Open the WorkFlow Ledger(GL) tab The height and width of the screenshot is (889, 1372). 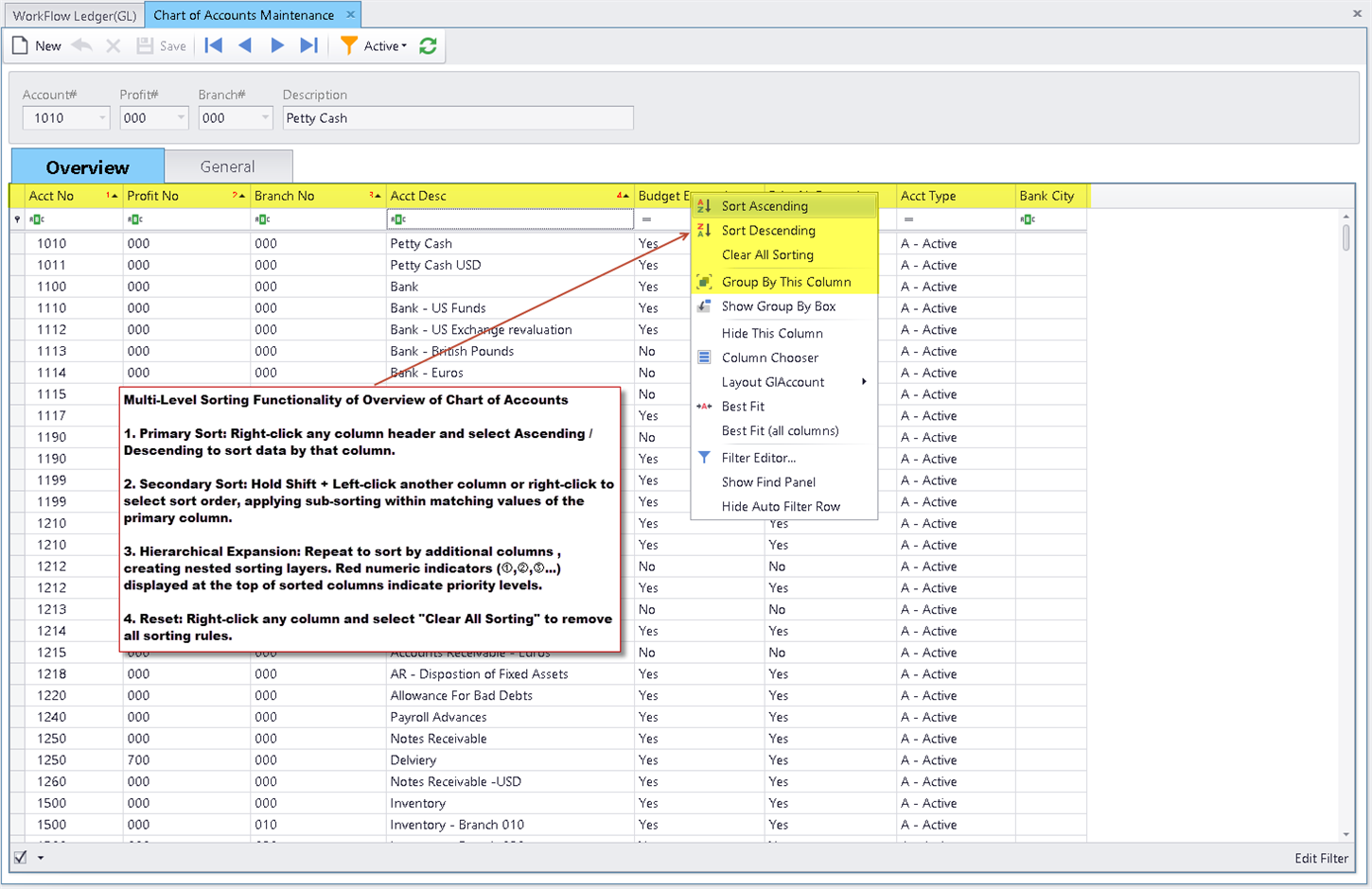[75, 15]
